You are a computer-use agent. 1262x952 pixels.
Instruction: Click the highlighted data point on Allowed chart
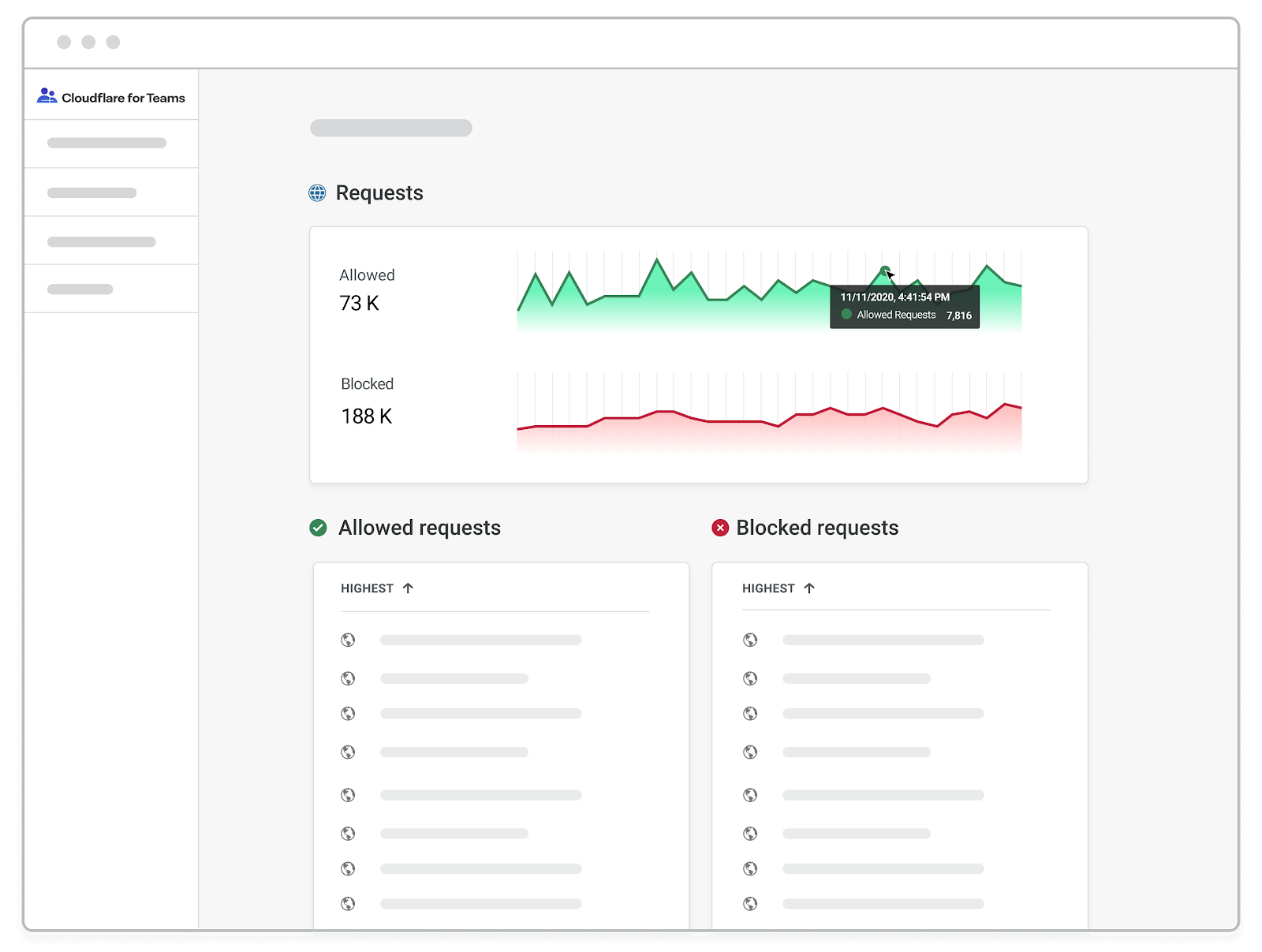pyautogui.click(x=884, y=270)
